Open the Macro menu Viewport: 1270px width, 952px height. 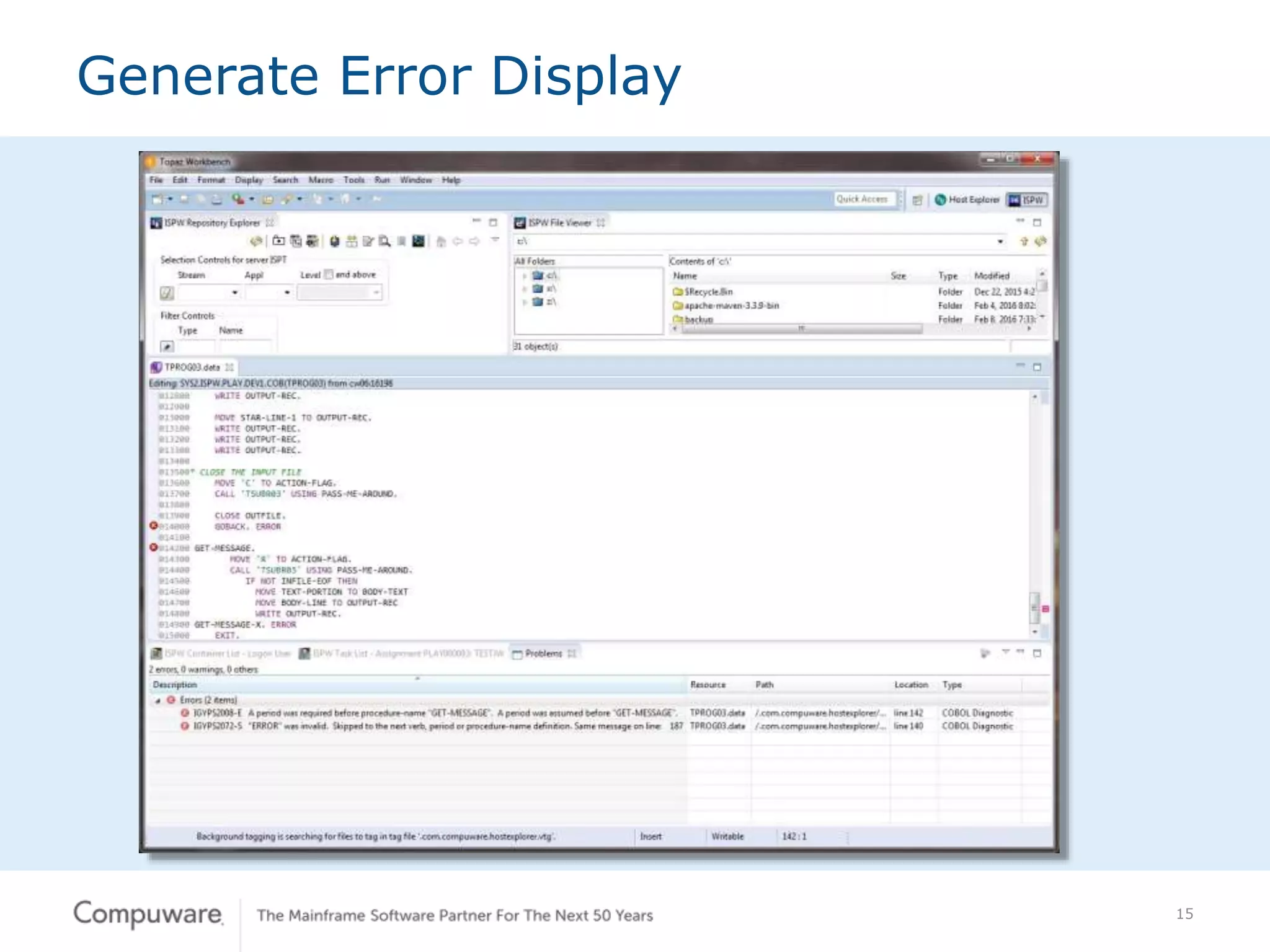(321, 180)
